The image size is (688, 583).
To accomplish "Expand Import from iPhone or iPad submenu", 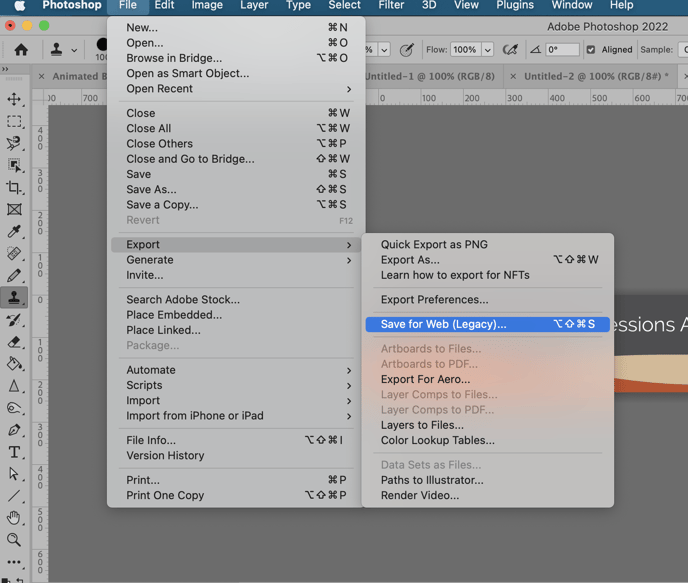I will [236, 416].
